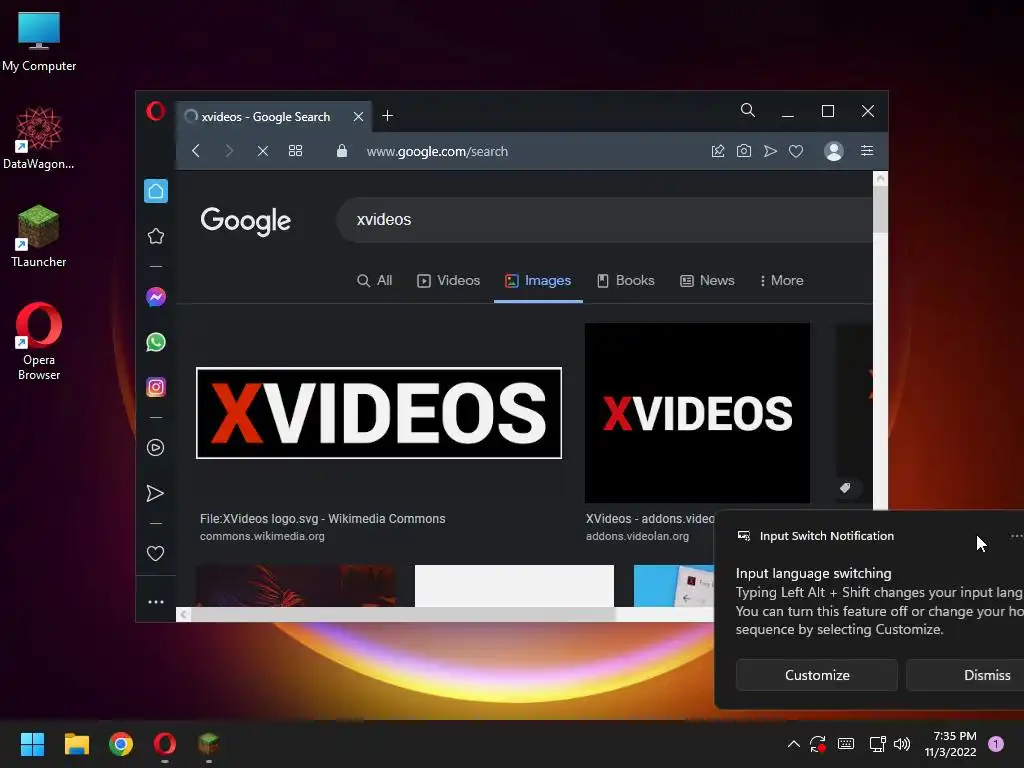Open the Wikimedia Commons logo thumbnail
This screenshot has height=768, width=1024.
tap(379, 413)
